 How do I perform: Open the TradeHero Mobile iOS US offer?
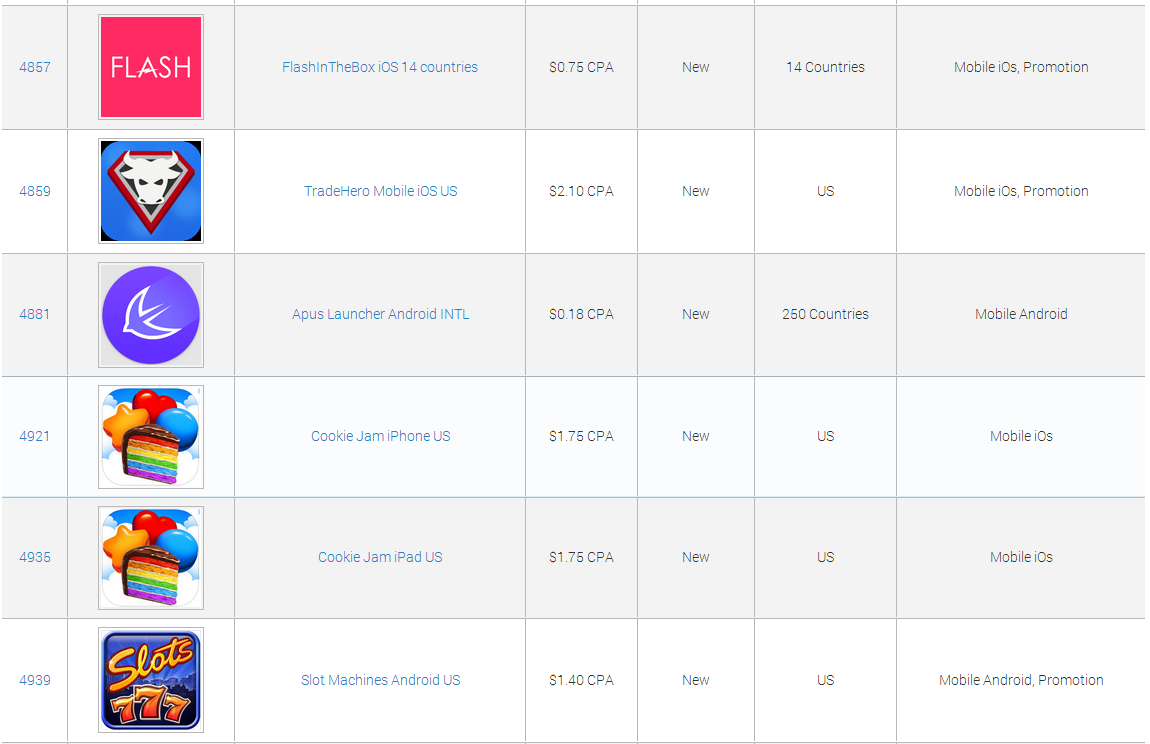(380, 191)
